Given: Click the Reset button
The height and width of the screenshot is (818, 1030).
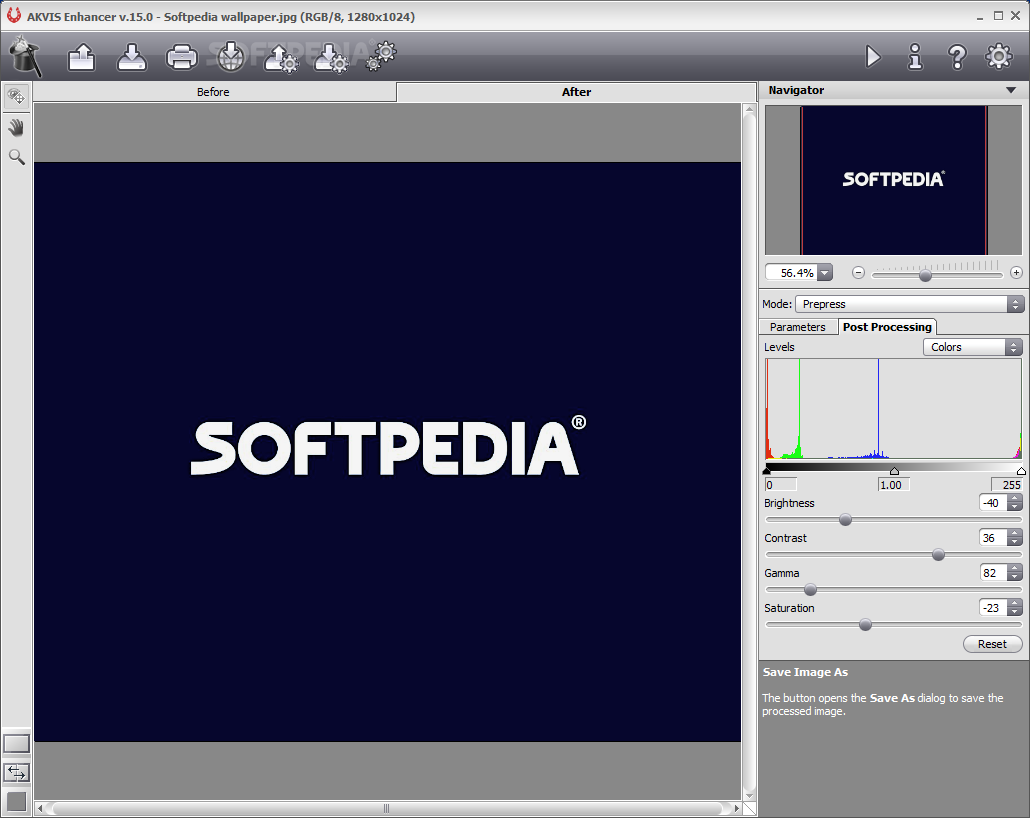Looking at the screenshot, I should click(992, 644).
